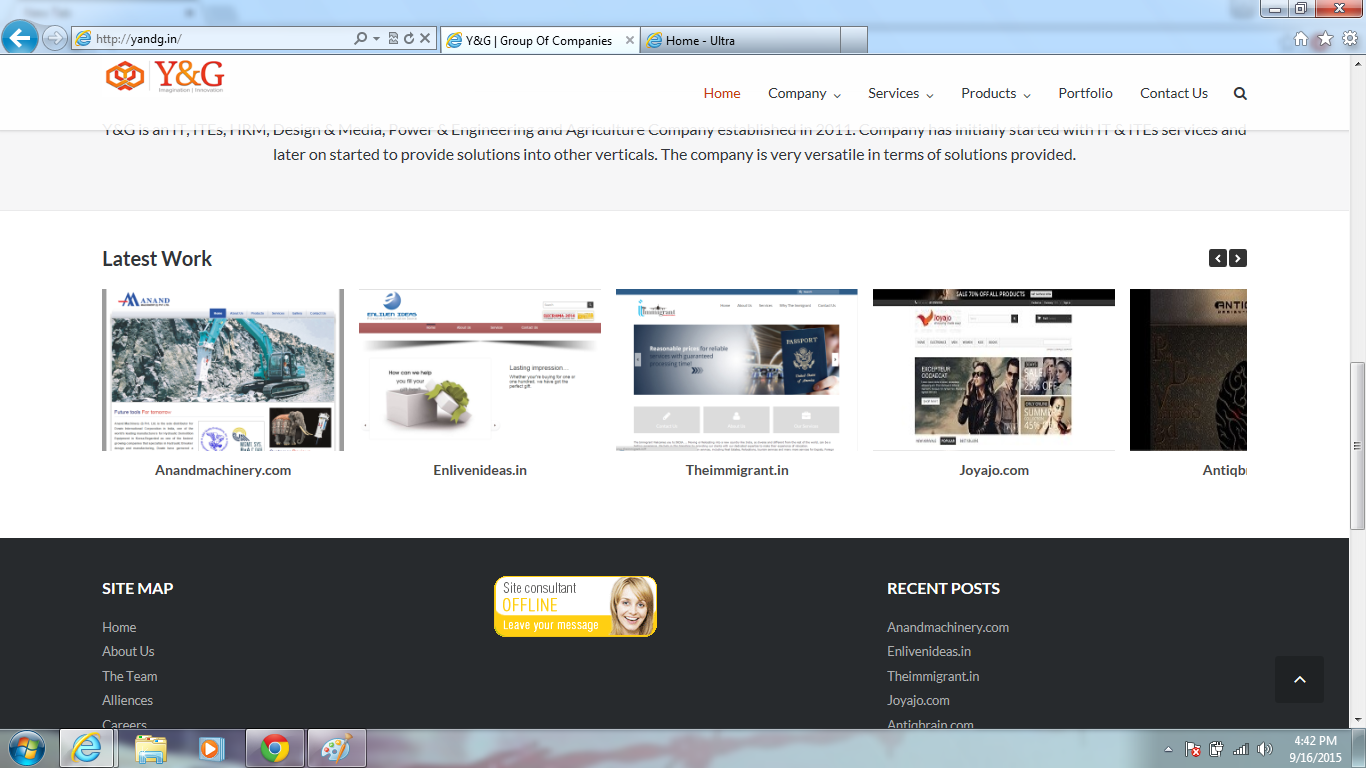Image resolution: width=1366 pixels, height=768 pixels.
Task: Click the Site consultant offline banner
Action: tap(575, 606)
